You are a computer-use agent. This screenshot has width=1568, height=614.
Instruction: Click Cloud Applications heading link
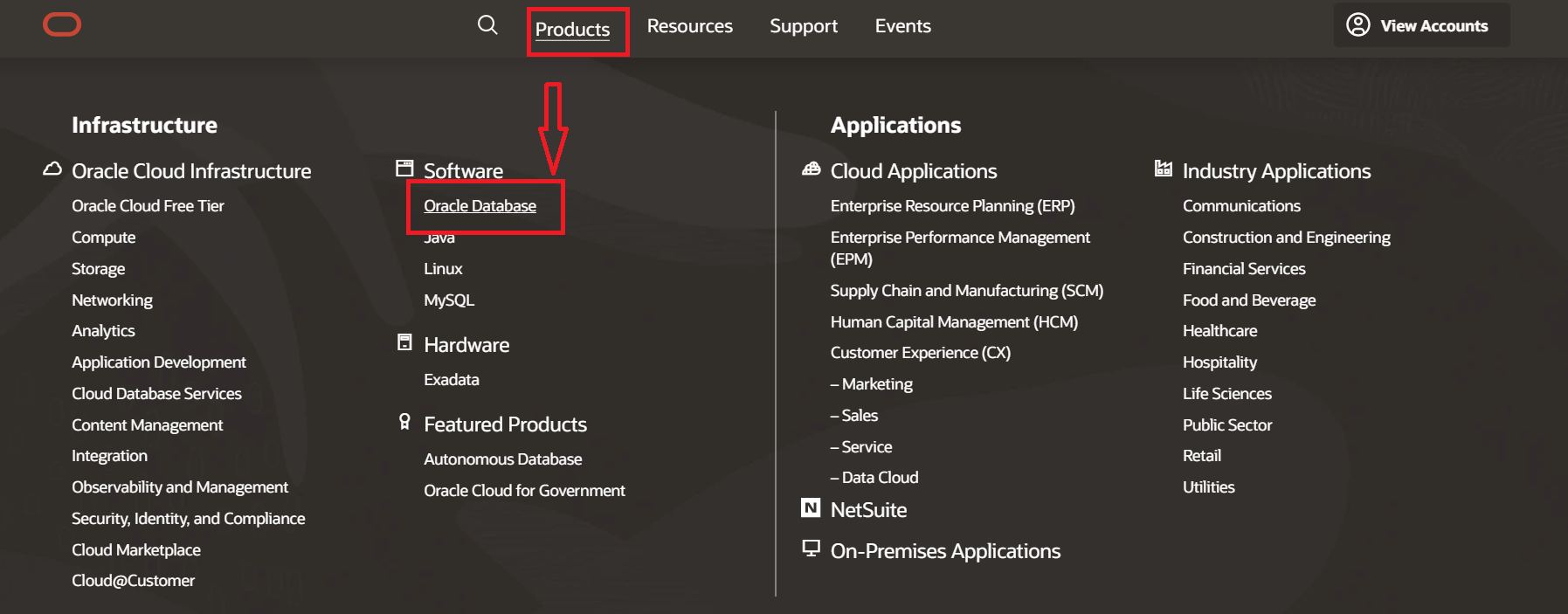(914, 171)
